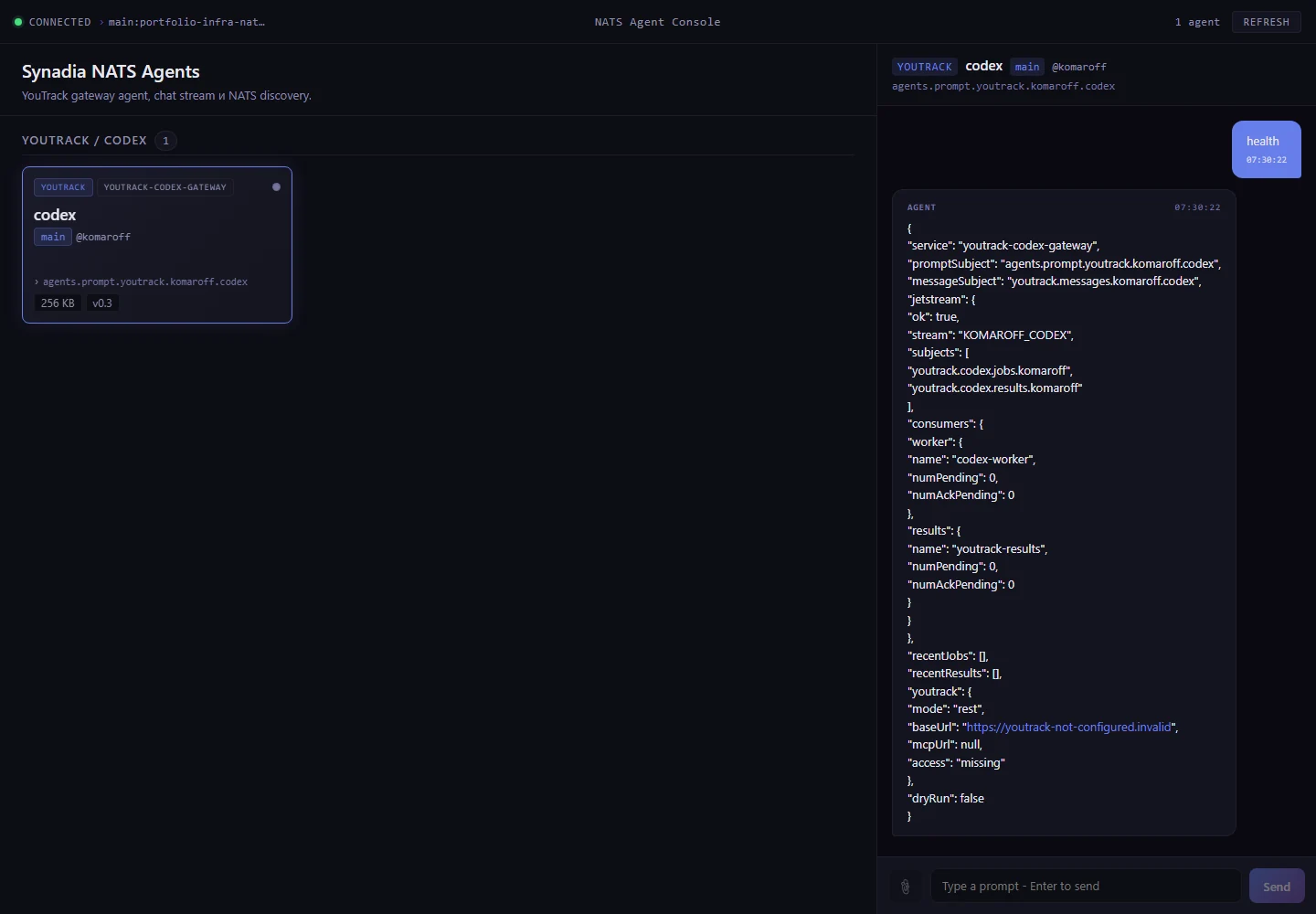Click the YOUTRACK badge in the chat header
This screenshot has height=914, width=1316.
coord(925,67)
